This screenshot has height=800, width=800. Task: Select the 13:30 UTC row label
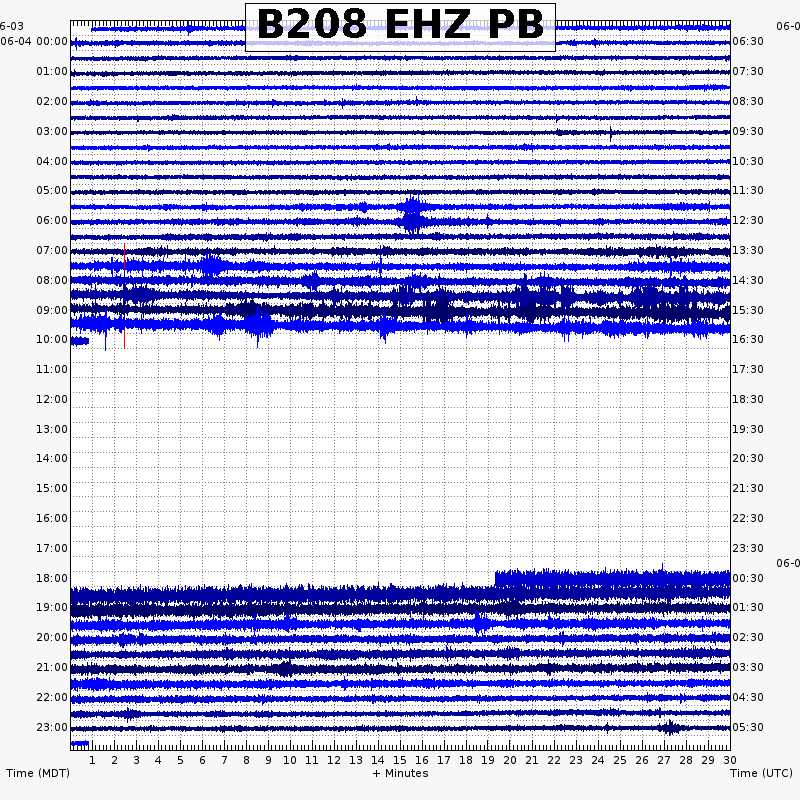point(748,251)
